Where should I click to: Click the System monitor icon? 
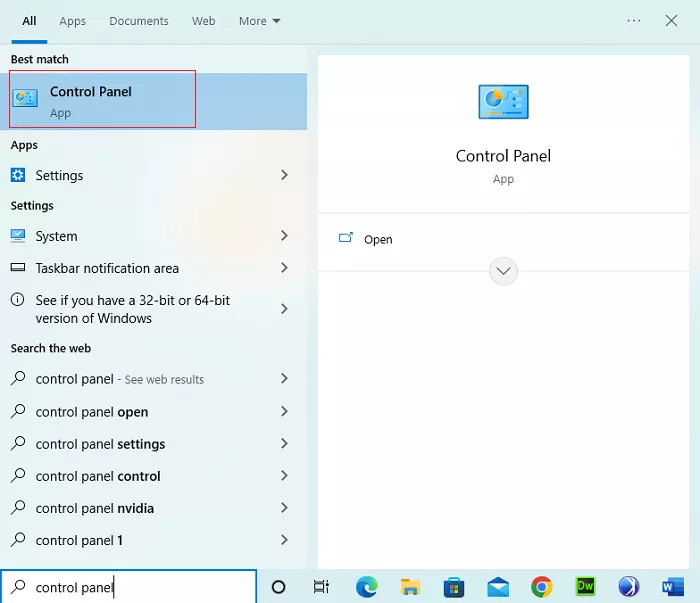(x=18, y=235)
